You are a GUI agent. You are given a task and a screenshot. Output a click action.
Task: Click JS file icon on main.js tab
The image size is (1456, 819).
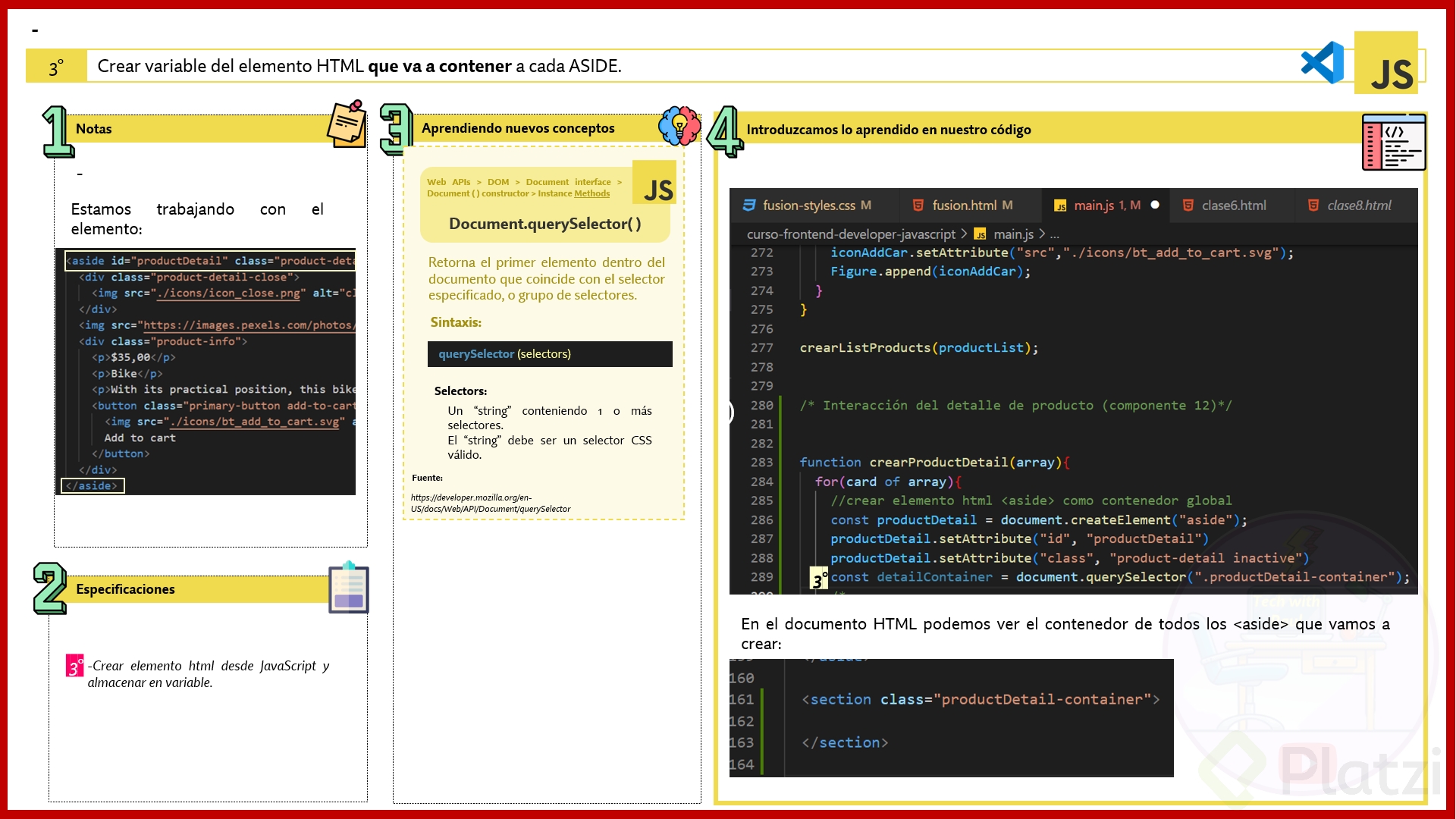1060,206
